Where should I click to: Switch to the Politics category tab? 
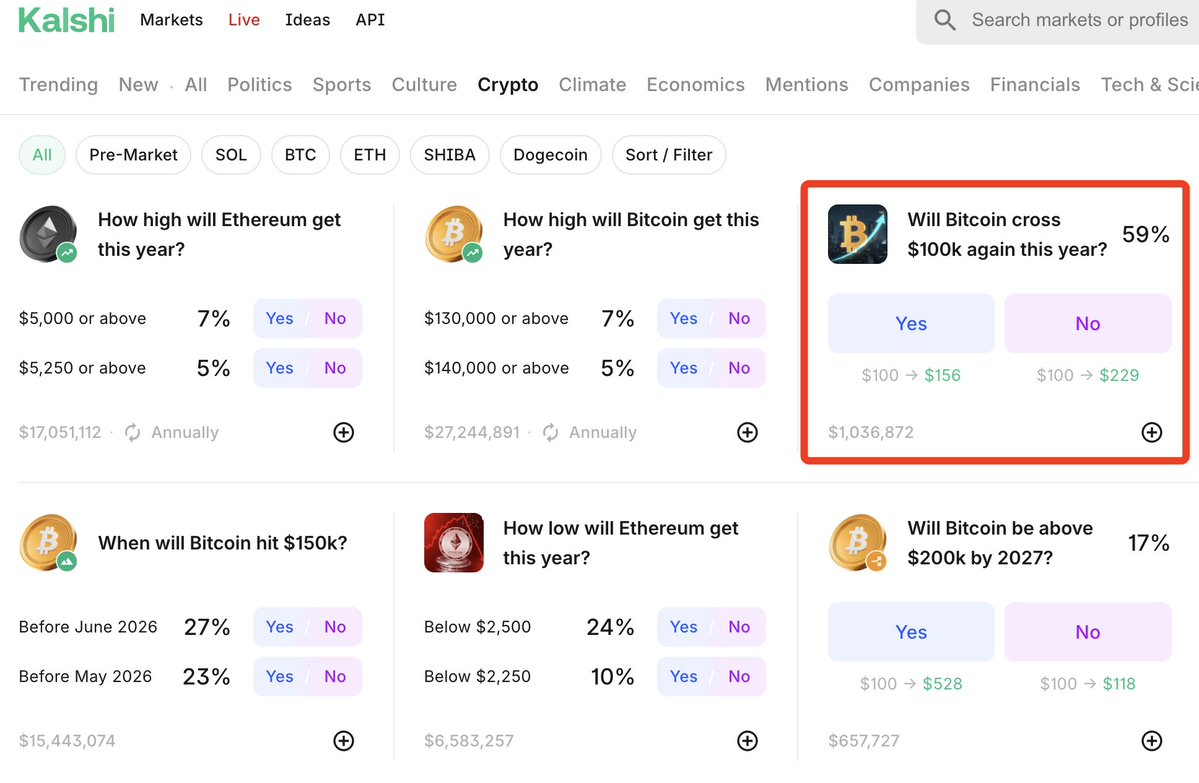pyautogui.click(x=259, y=85)
